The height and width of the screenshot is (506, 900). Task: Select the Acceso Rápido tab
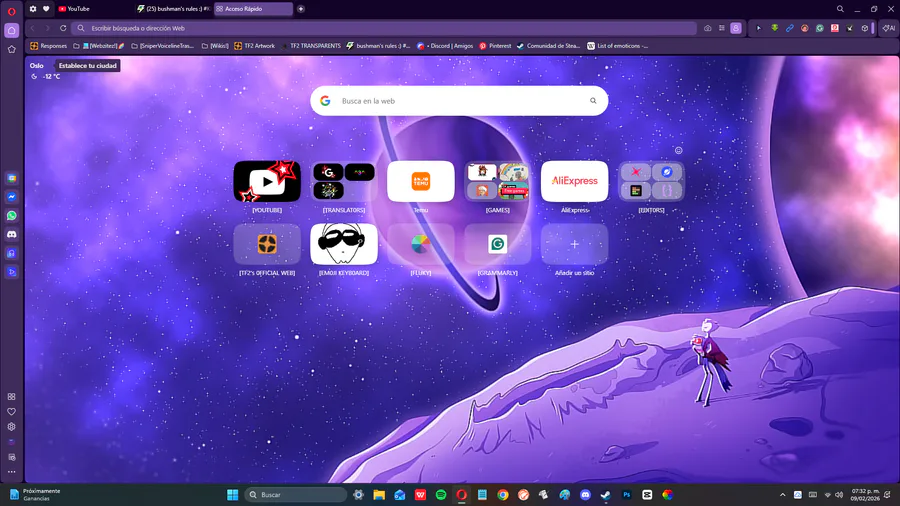253,9
